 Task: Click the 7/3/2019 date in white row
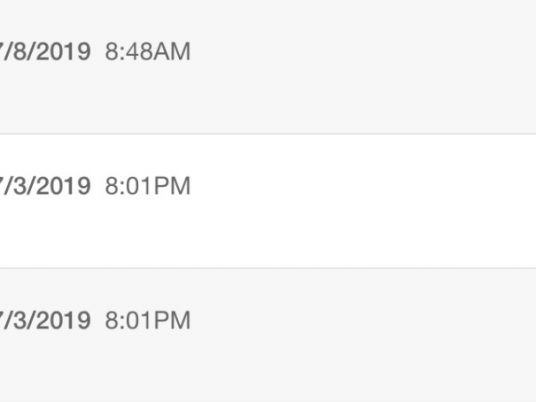pos(45,186)
